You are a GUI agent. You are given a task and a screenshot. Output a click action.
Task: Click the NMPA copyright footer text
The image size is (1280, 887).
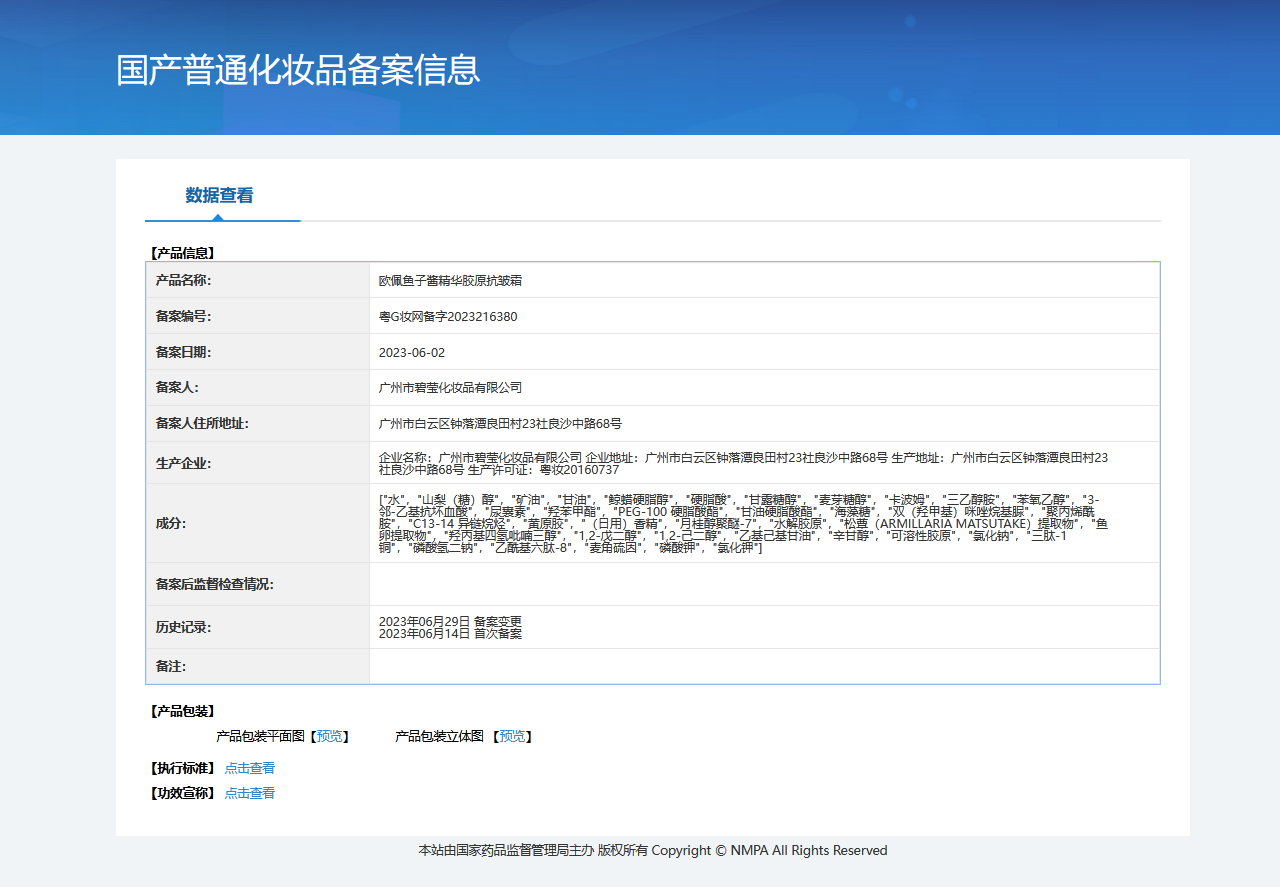coord(652,851)
